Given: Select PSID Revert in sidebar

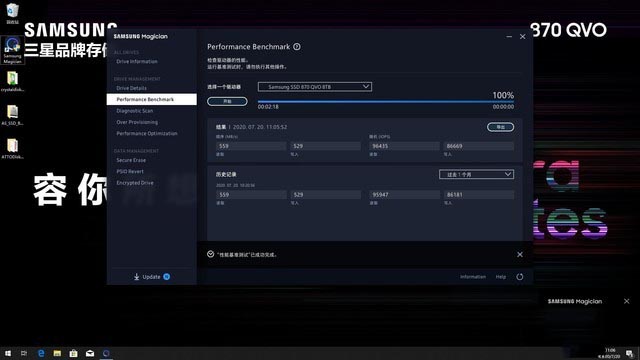Looking at the screenshot, I should pos(130,172).
